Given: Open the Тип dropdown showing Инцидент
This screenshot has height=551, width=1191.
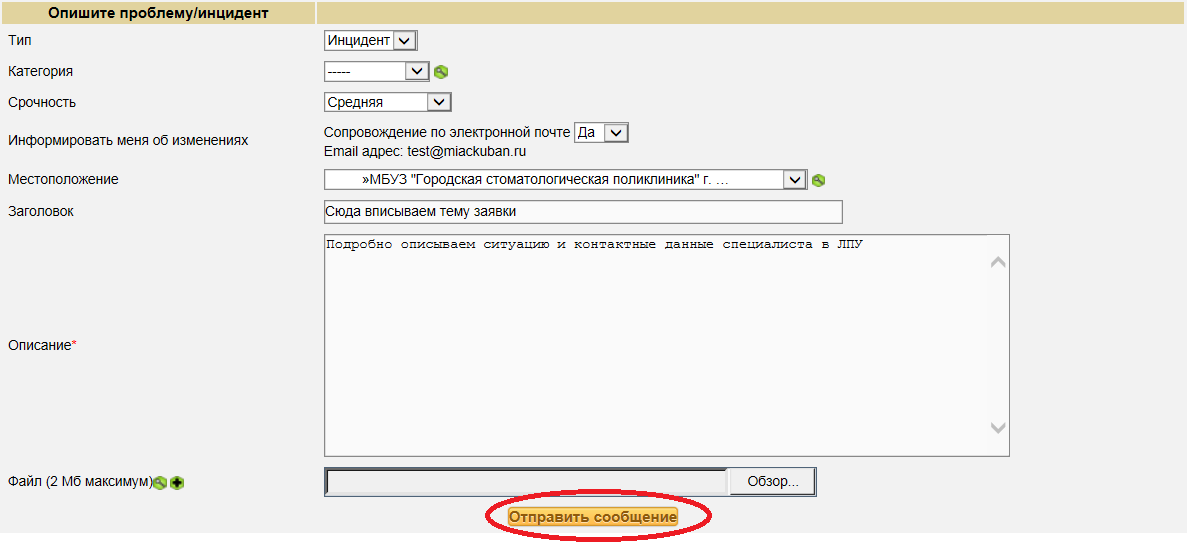Looking at the screenshot, I should click(370, 41).
